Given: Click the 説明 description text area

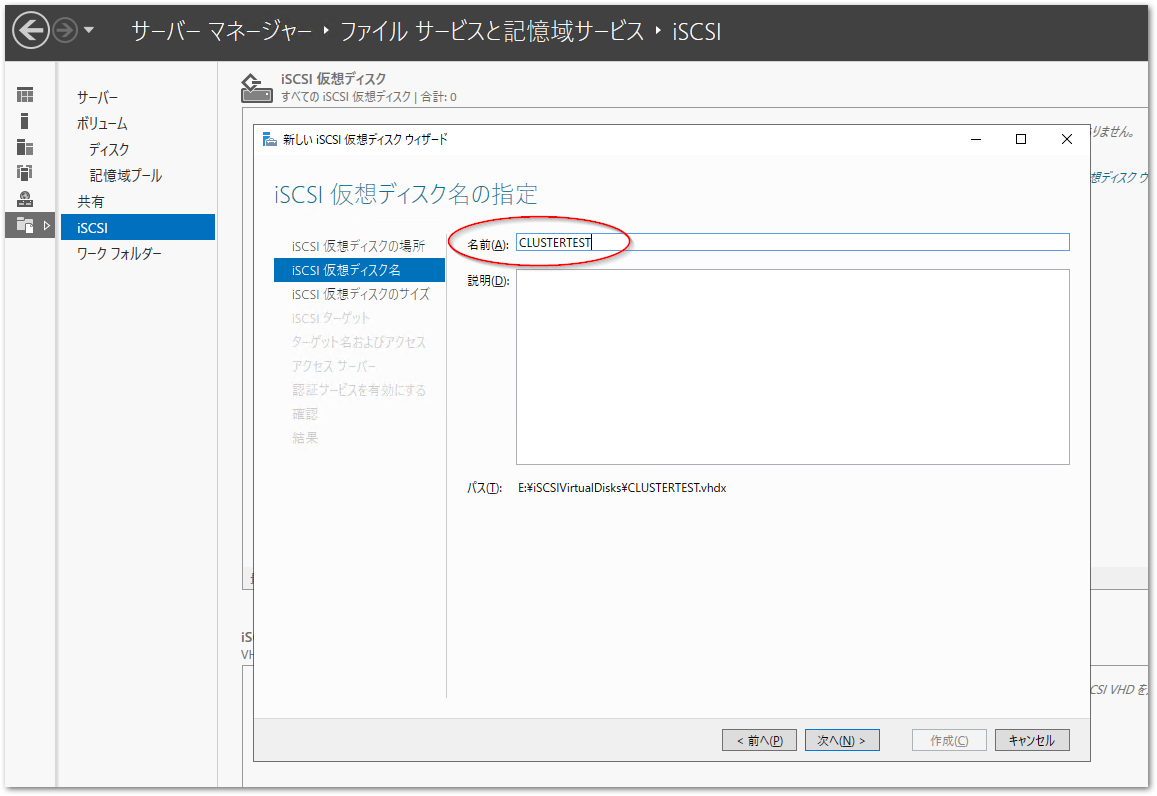Looking at the screenshot, I should [792, 367].
